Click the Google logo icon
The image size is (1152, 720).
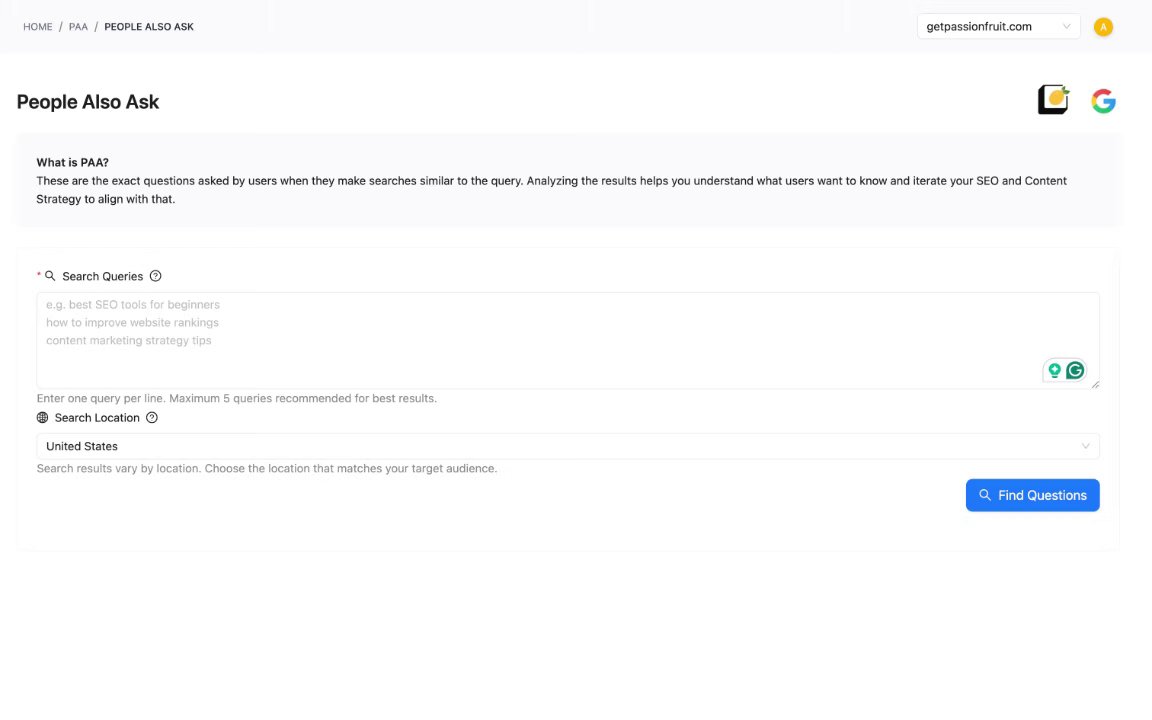point(1103,101)
